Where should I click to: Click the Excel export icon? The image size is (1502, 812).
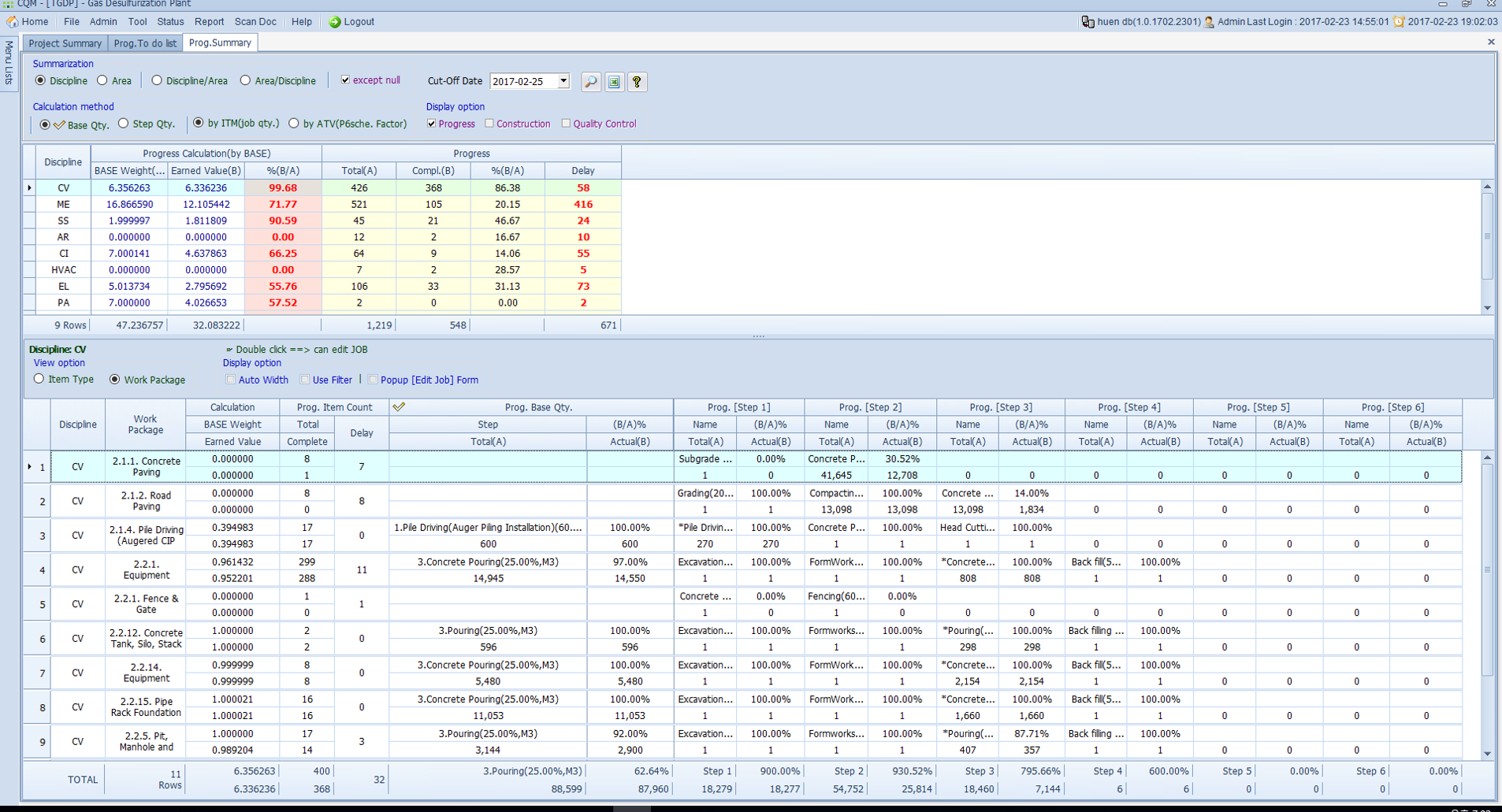coord(614,82)
